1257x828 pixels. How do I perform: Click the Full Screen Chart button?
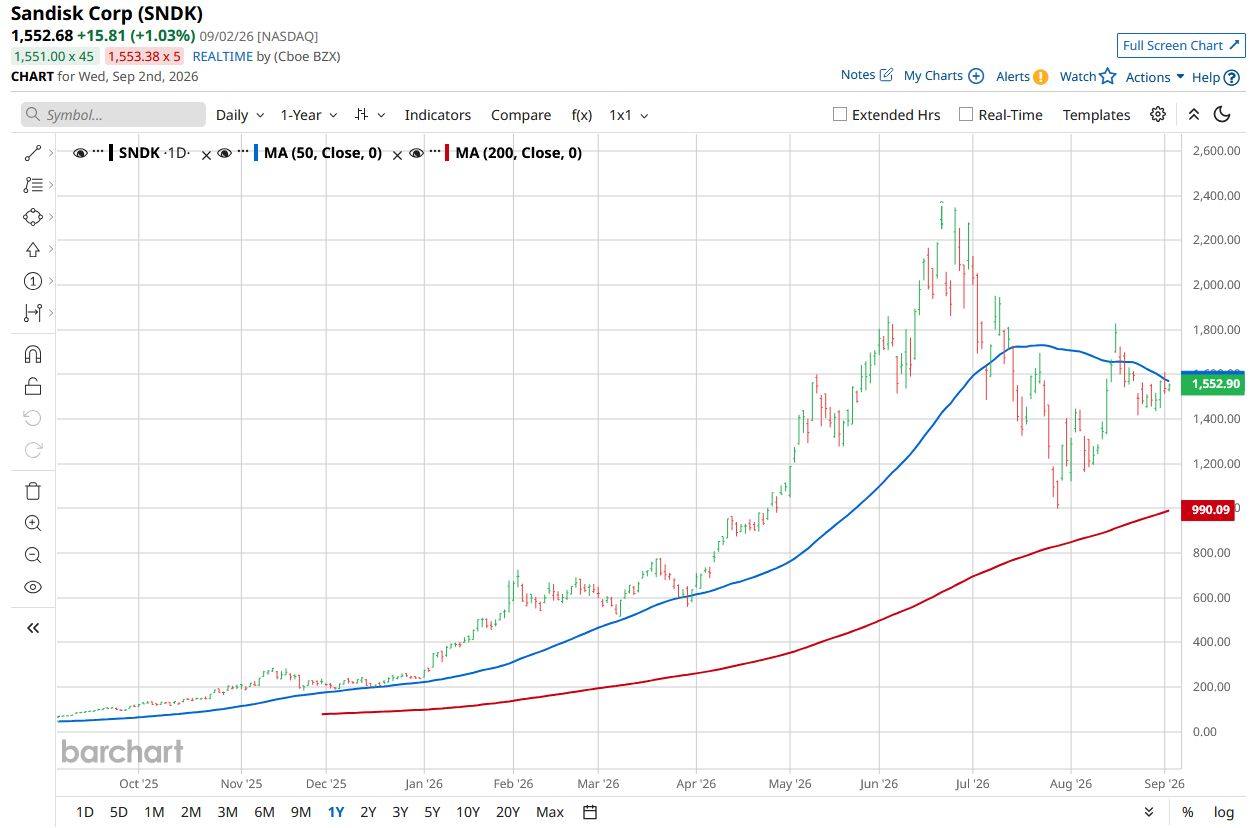pyautogui.click(x=1181, y=45)
